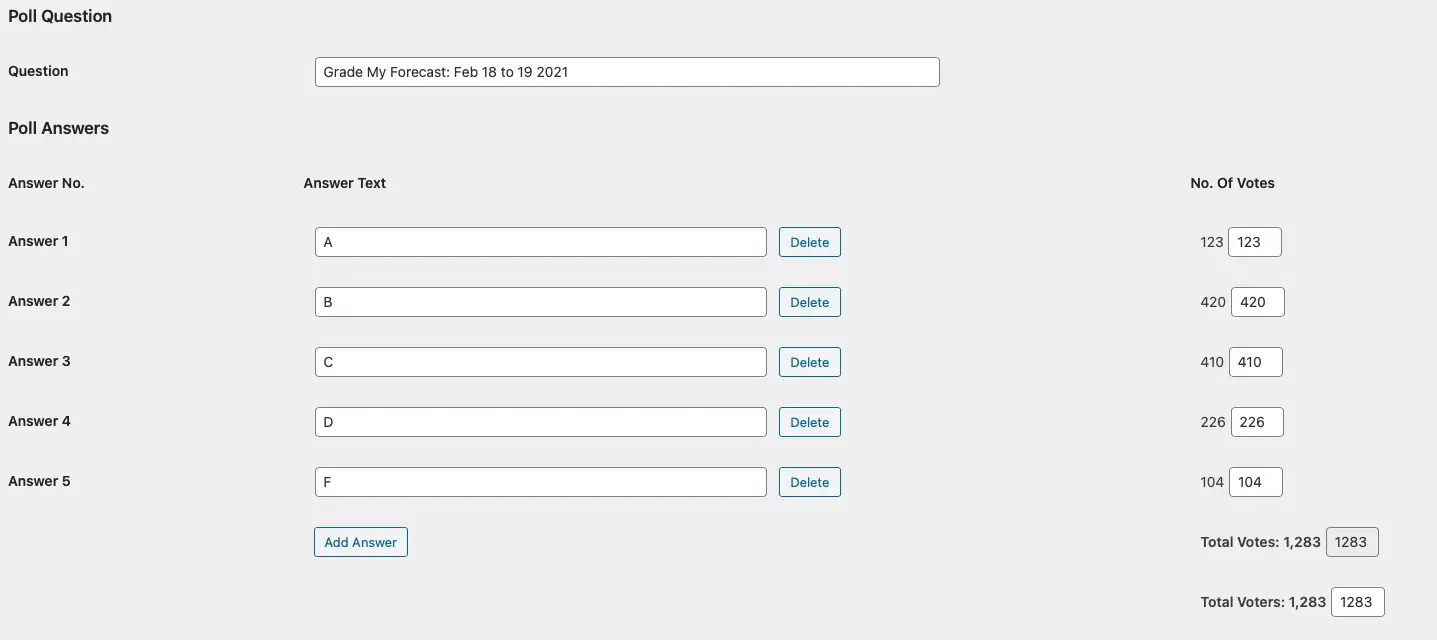Click the Total Voters field showing 1283
The height and width of the screenshot is (640, 1437).
[x=1358, y=602]
